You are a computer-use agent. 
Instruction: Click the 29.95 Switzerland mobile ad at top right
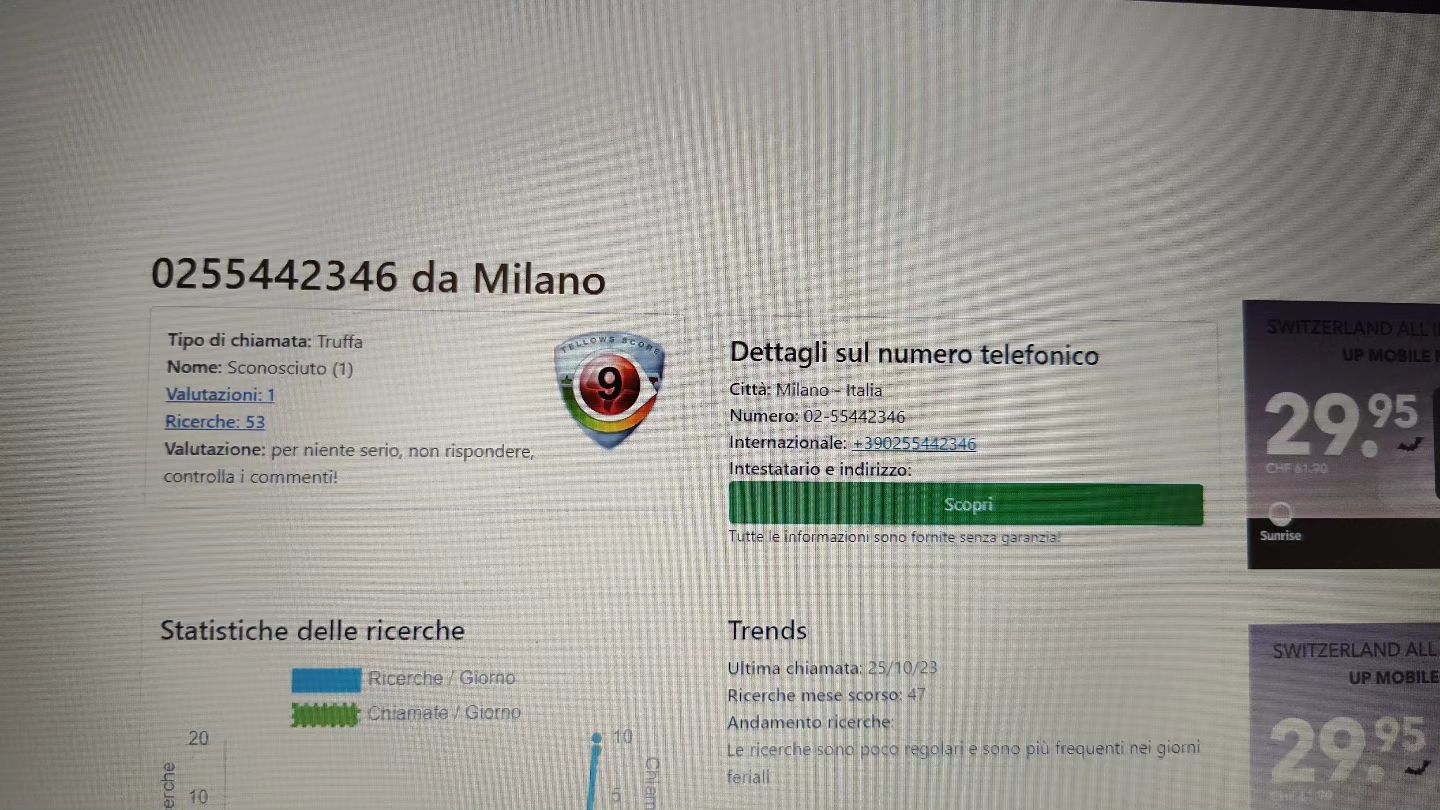[x=1341, y=434]
